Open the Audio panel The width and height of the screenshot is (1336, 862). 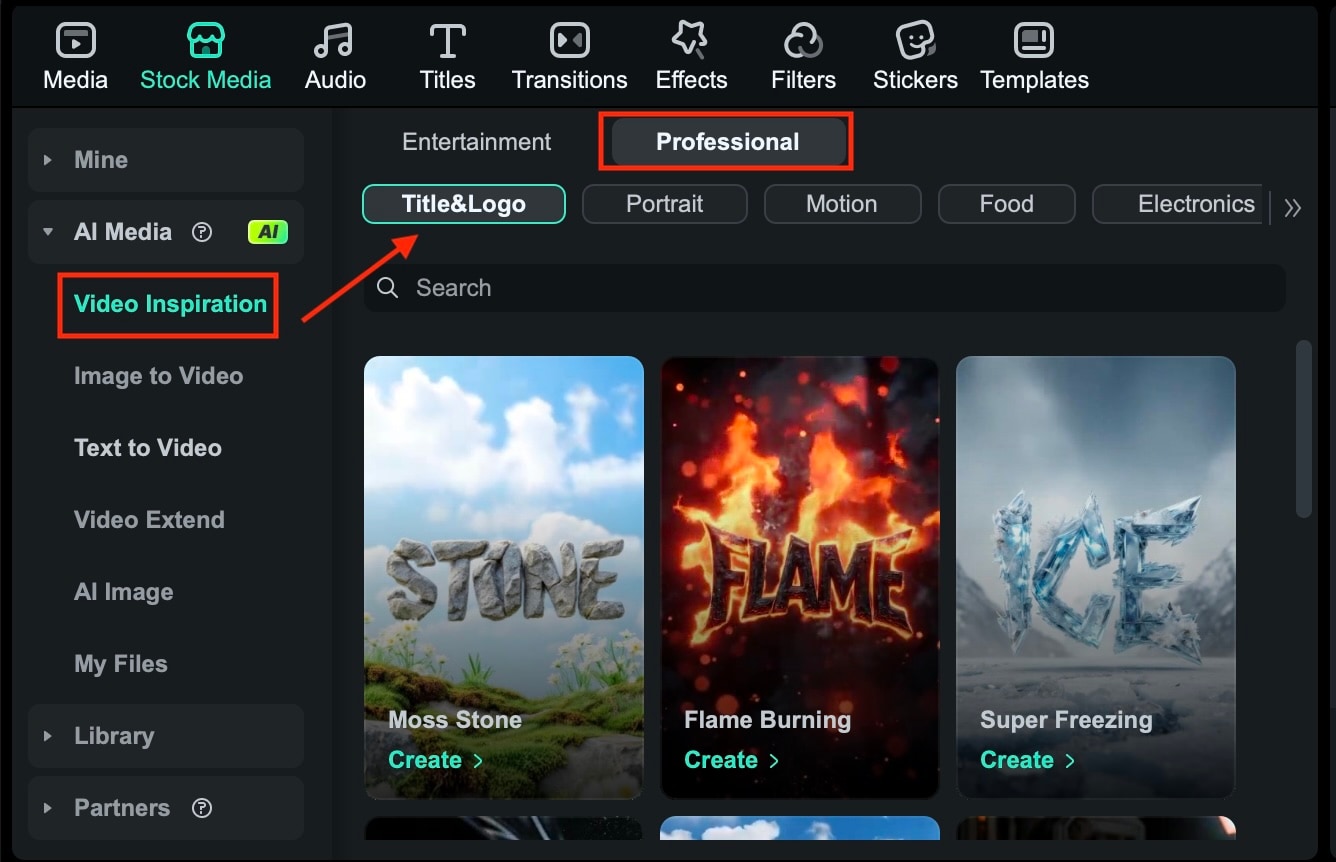point(335,55)
